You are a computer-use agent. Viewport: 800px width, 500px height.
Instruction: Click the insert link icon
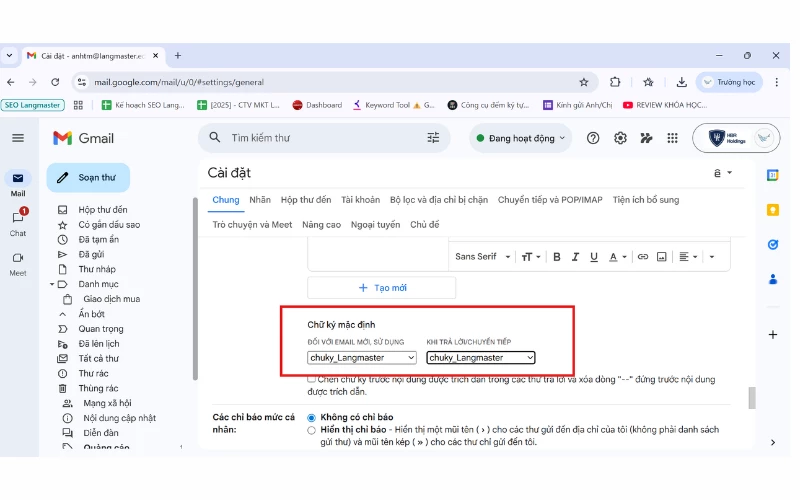pos(643,257)
